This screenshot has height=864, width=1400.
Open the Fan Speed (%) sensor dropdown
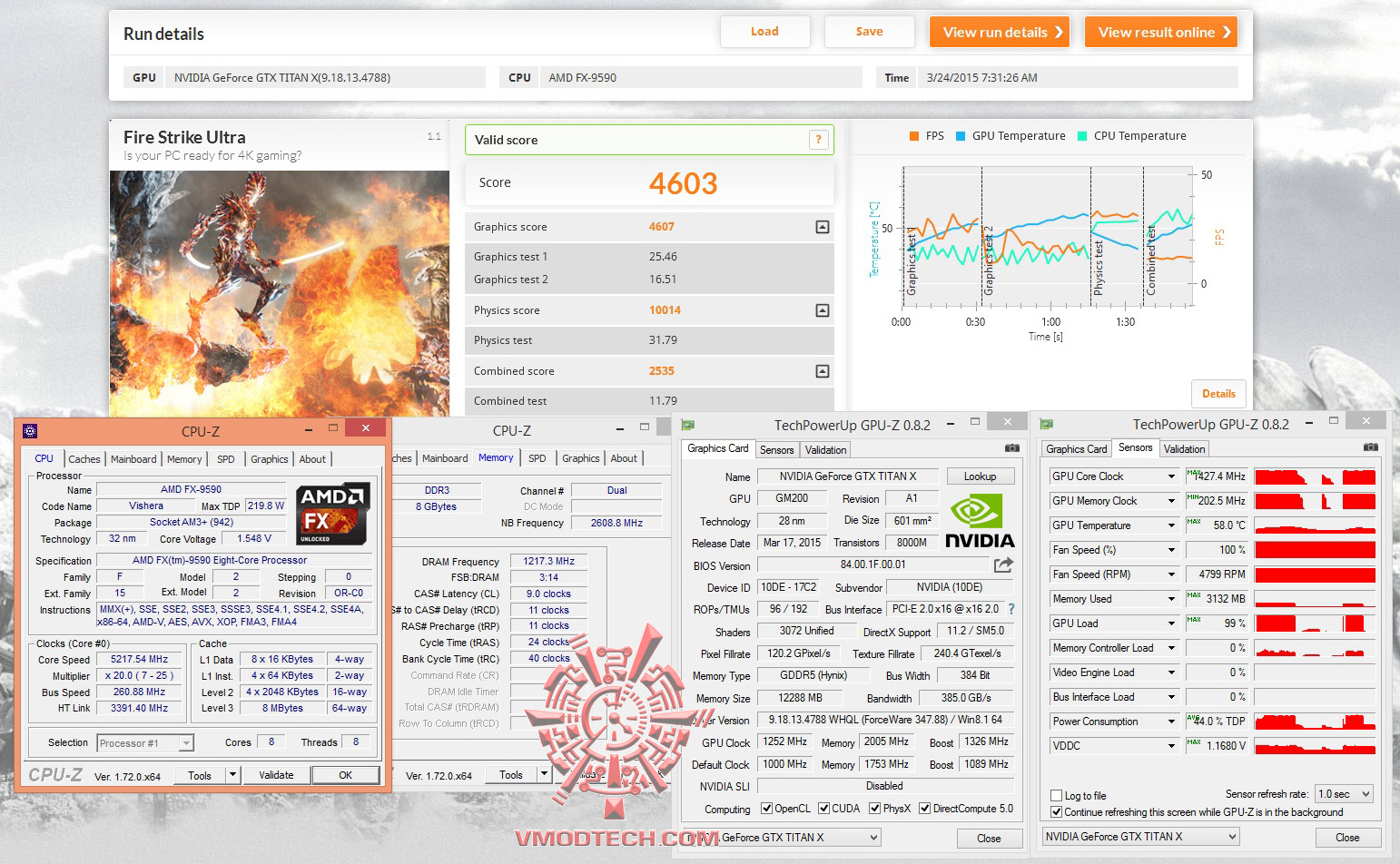[1171, 550]
